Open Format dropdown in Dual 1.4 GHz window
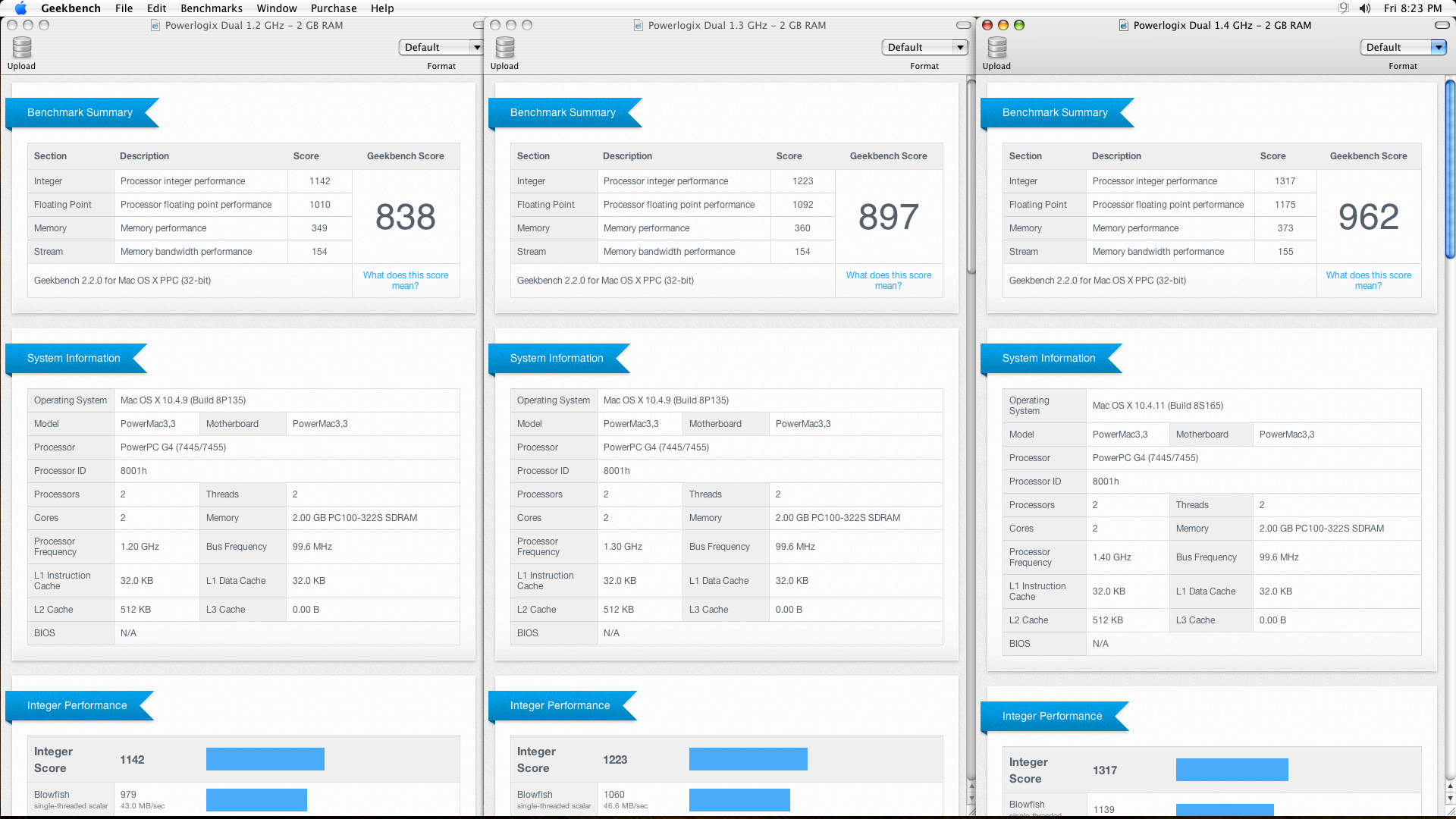 point(1403,47)
